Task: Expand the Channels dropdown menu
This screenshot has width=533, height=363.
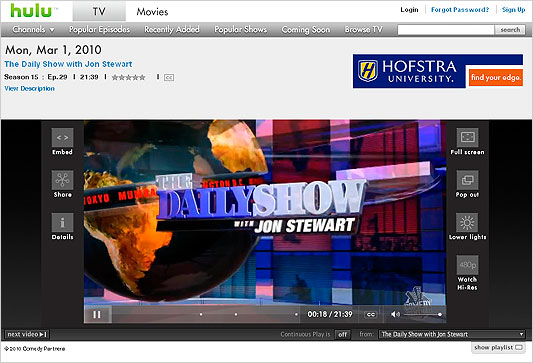Action: (33, 30)
